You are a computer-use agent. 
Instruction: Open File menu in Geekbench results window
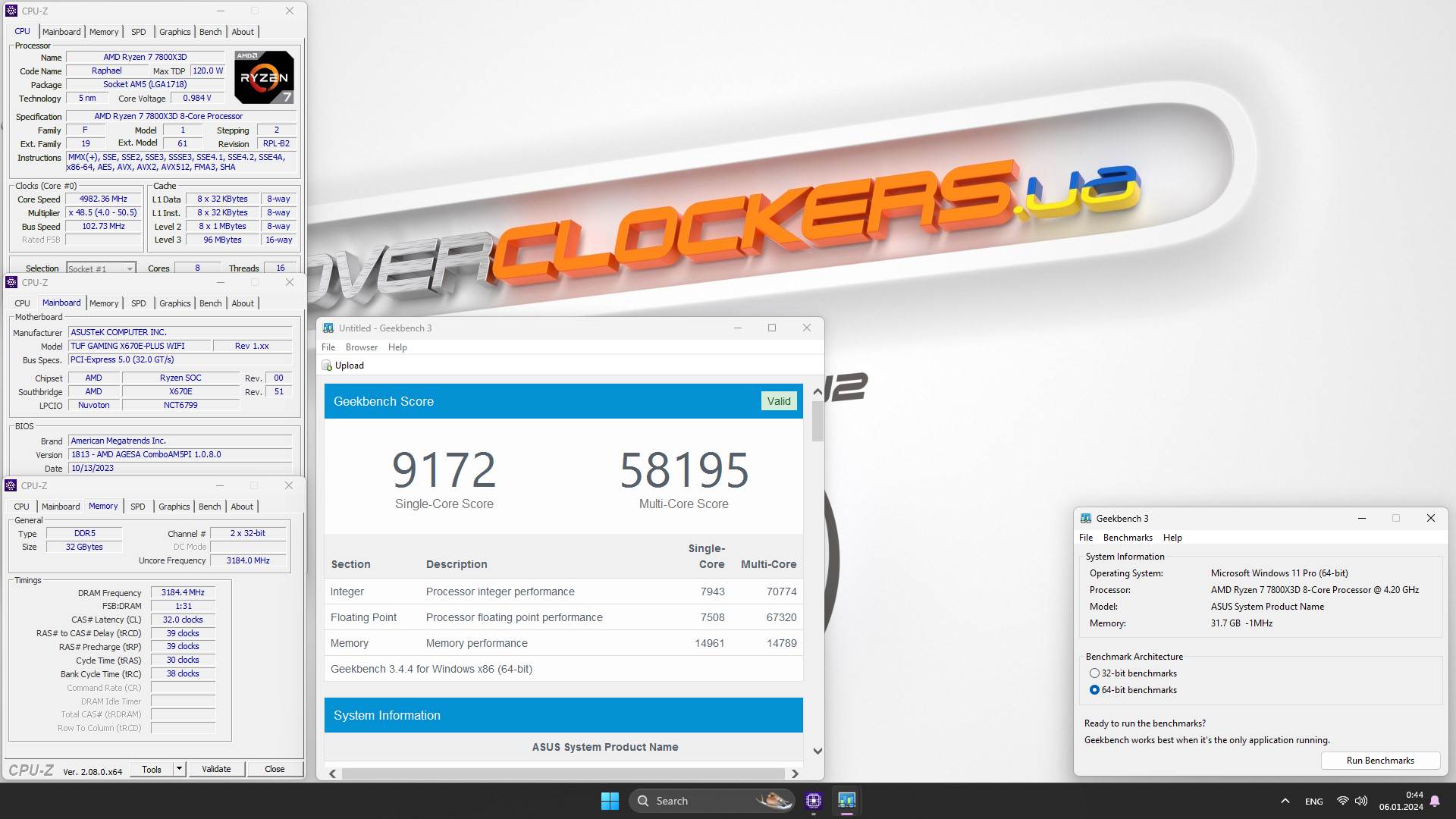pyautogui.click(x=328, y=347)
